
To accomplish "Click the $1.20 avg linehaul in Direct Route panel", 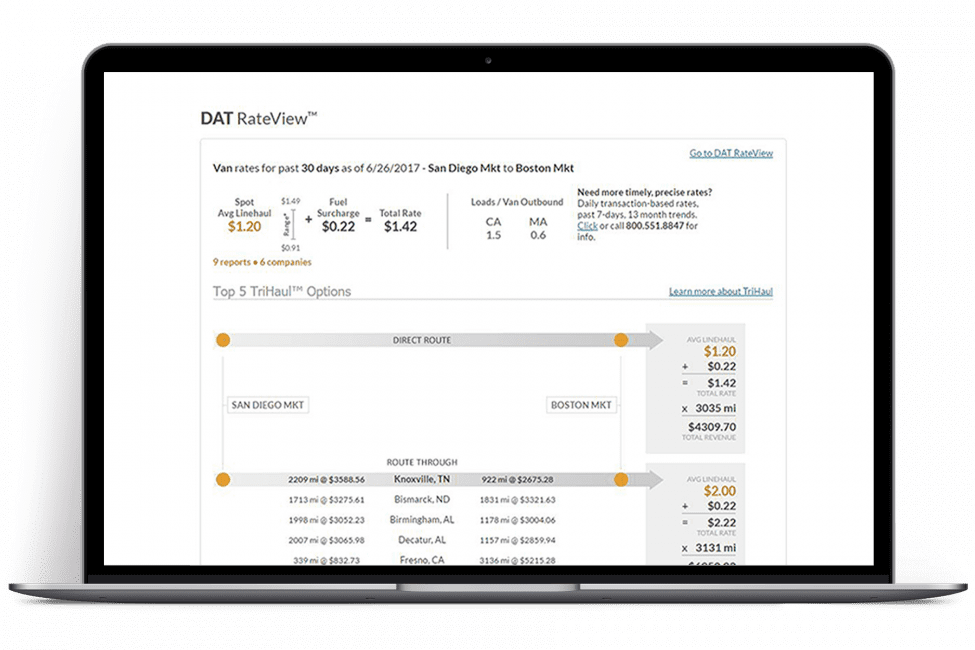I will click(719, 351).
